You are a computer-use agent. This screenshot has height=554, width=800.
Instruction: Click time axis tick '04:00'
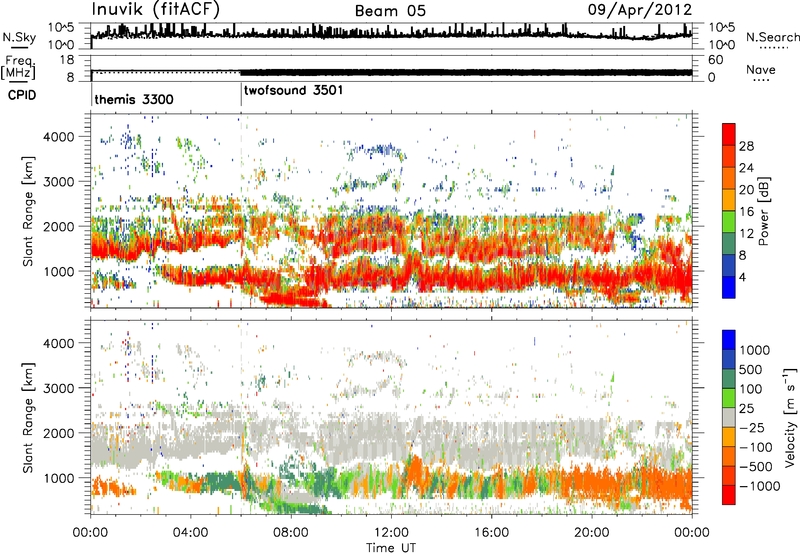(190, 533)
